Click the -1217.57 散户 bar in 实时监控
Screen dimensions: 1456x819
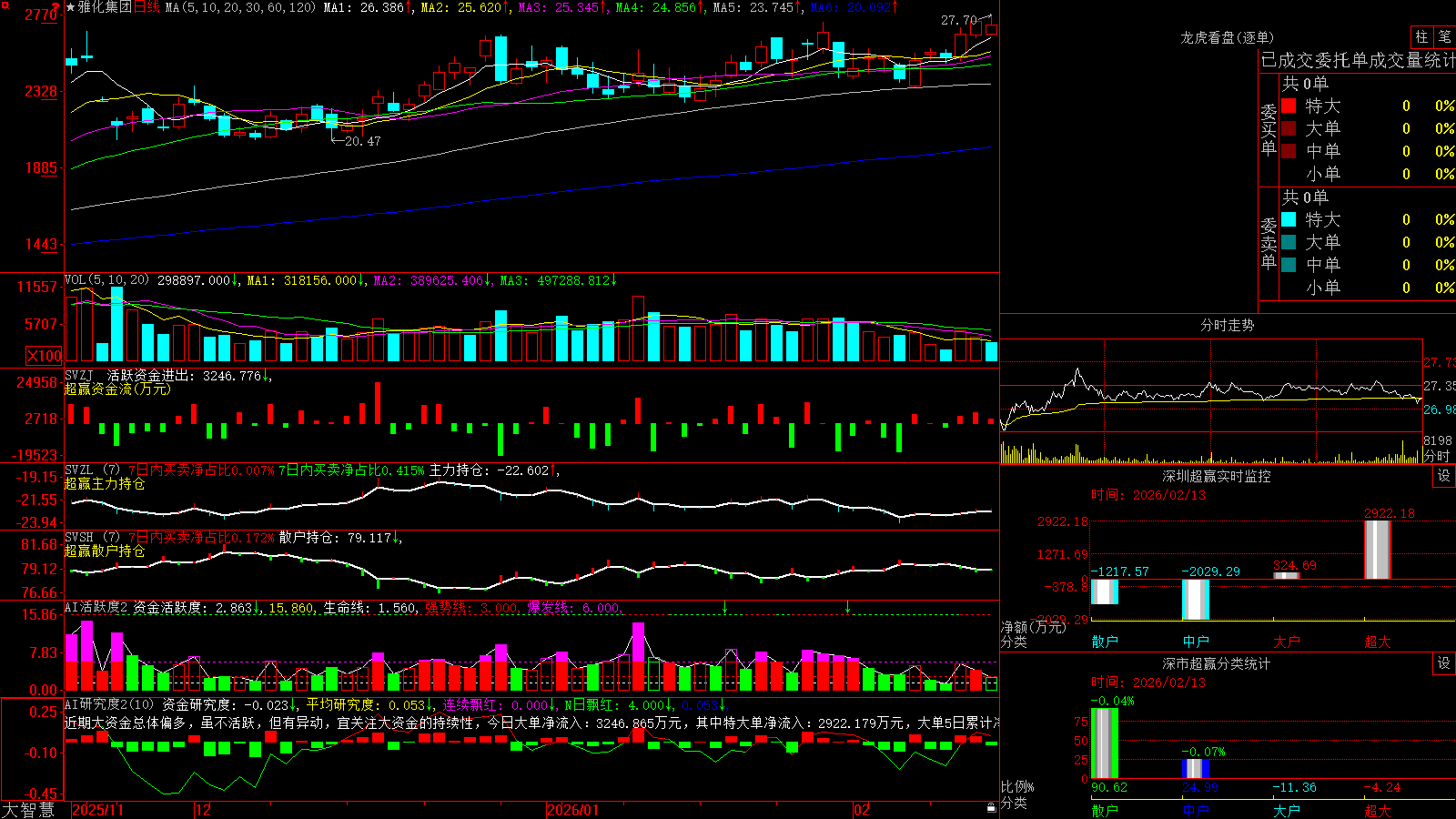click(x=1105, y=591)
